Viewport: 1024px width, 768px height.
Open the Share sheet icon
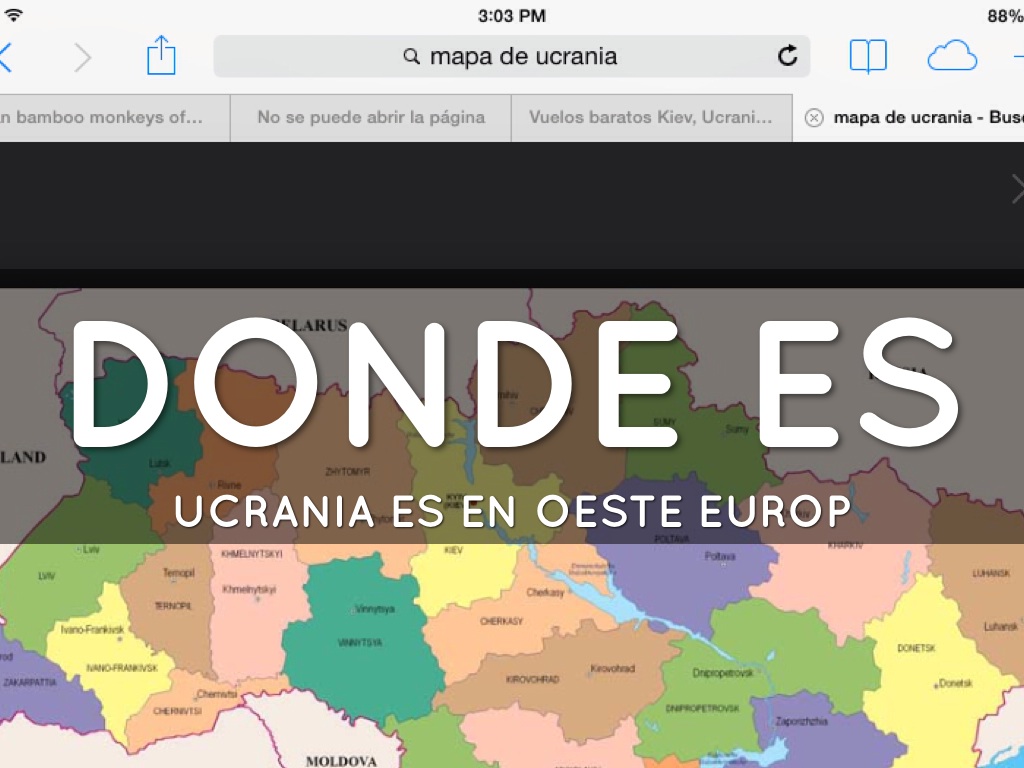(161, 56)
